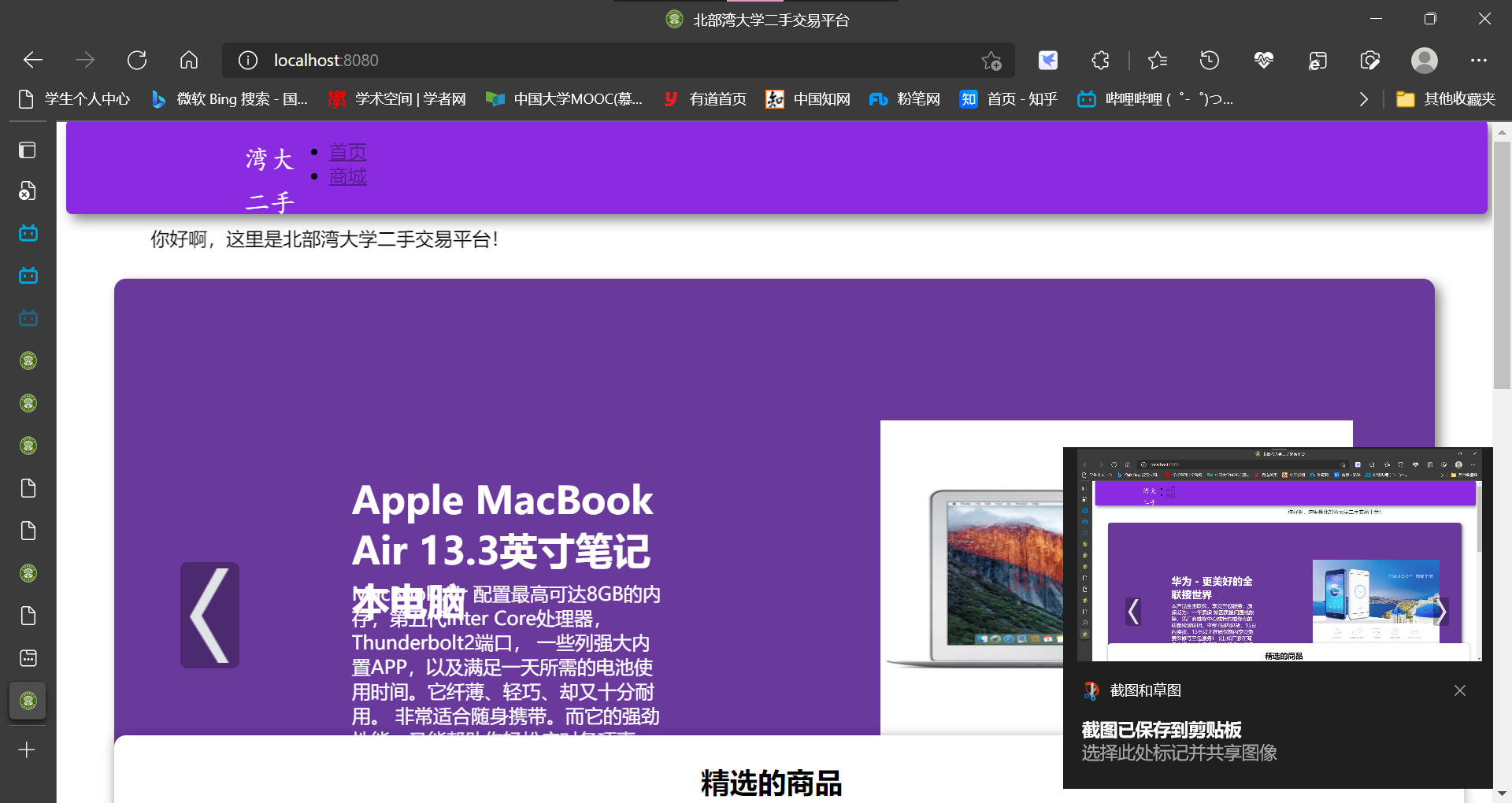Screen dimensions: 1512x803
Task: Open the blue bird extension icon
Action: click(1048, 60)
